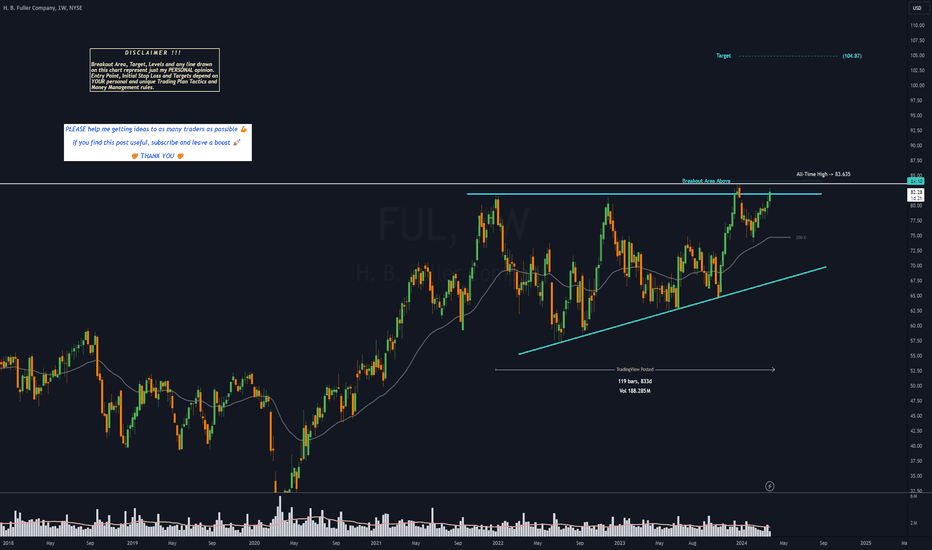Screen dimensions: 932x550
Task: Click the lightning bolt icon on chart
Action: [769, 486]
